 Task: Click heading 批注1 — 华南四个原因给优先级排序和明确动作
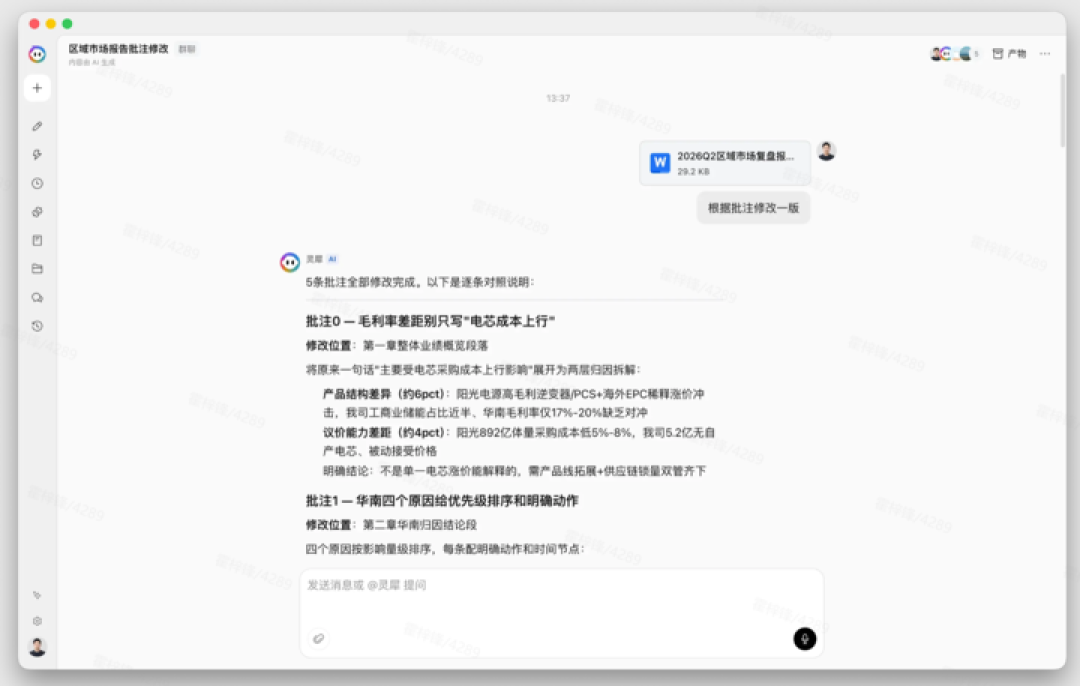442,501
